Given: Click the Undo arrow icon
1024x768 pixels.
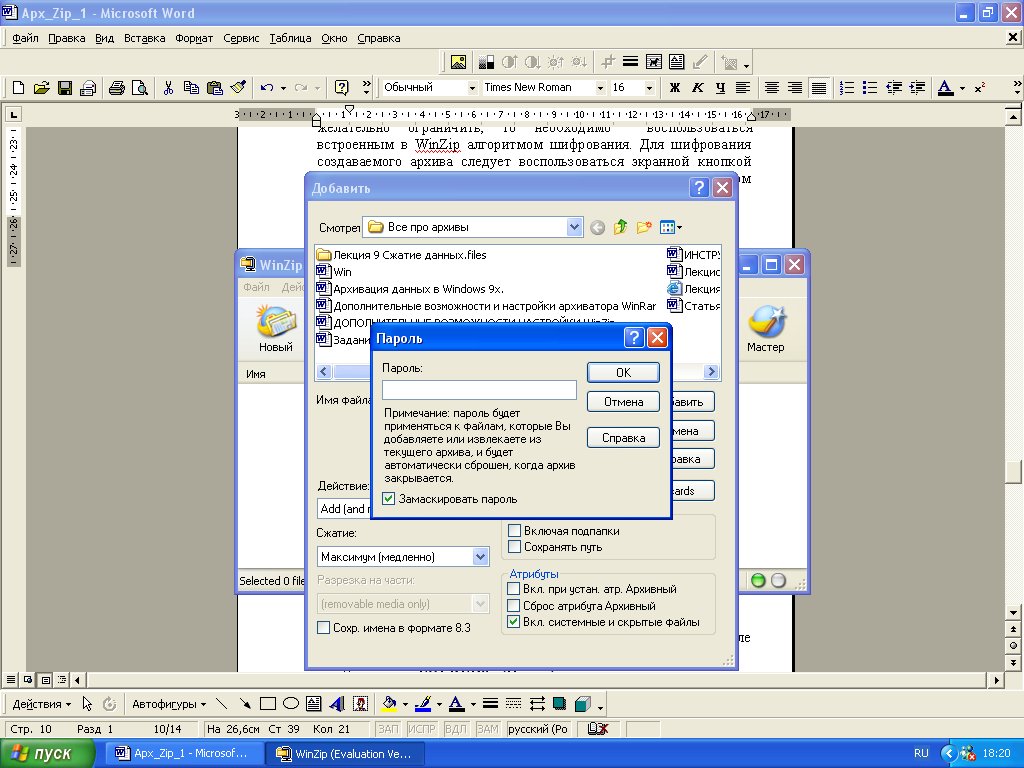Looking at the screenshot, I should click(266, 88).
